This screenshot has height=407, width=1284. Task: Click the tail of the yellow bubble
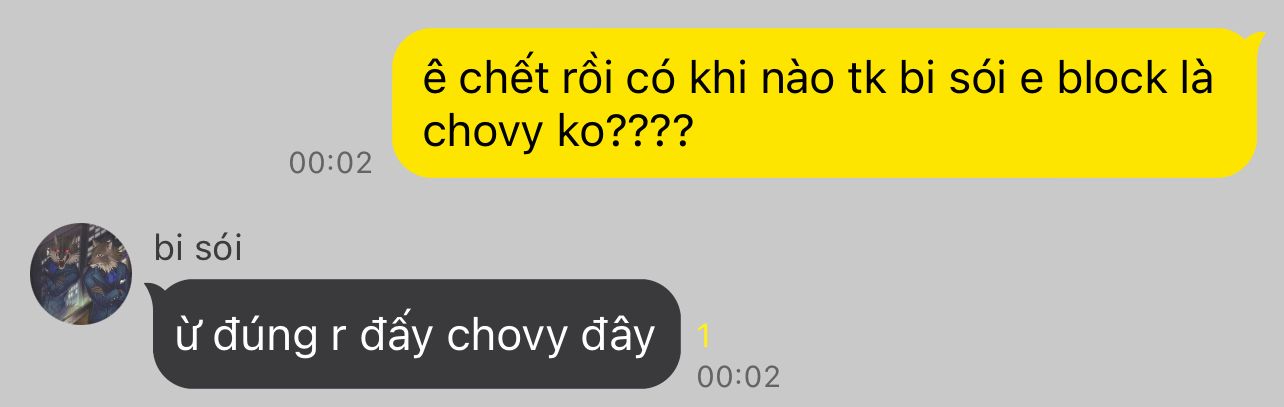point(1255,40)
